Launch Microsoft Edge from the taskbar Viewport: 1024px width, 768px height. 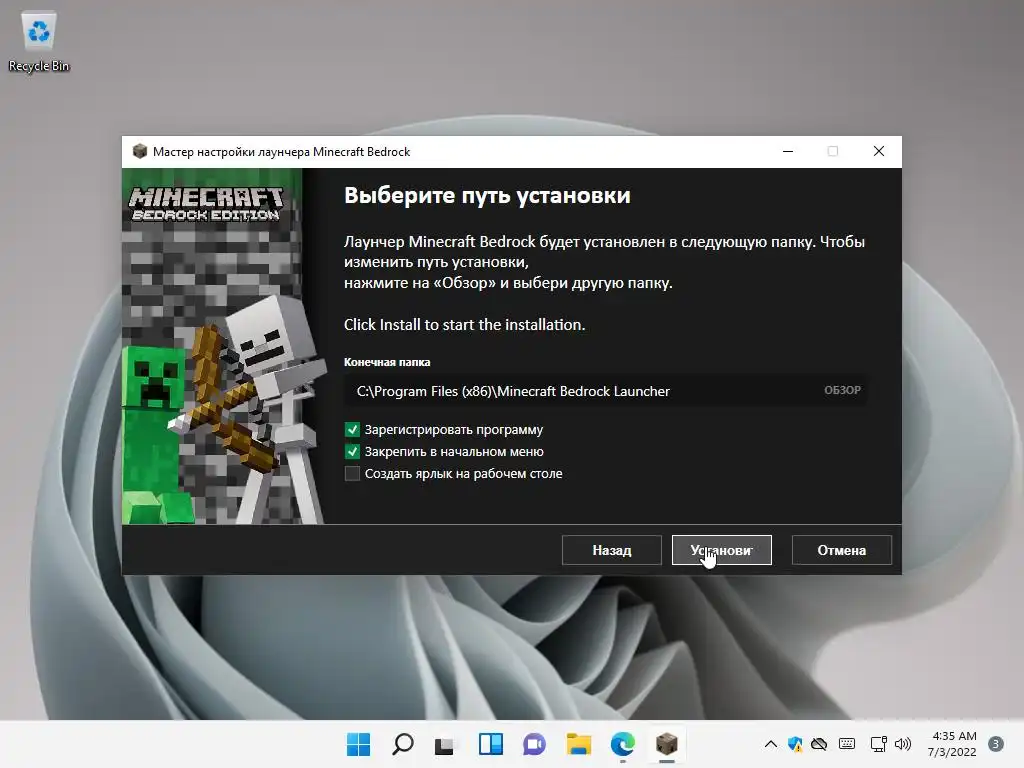(622, 744)
